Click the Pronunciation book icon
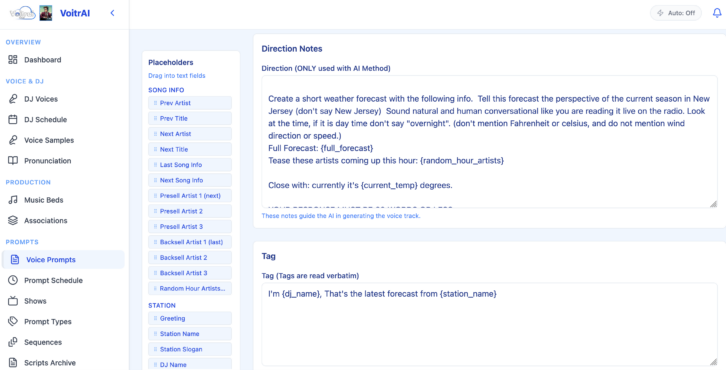The width and height of the screenshot is (726, 370). pyautogui.click(x=13, y=161)
